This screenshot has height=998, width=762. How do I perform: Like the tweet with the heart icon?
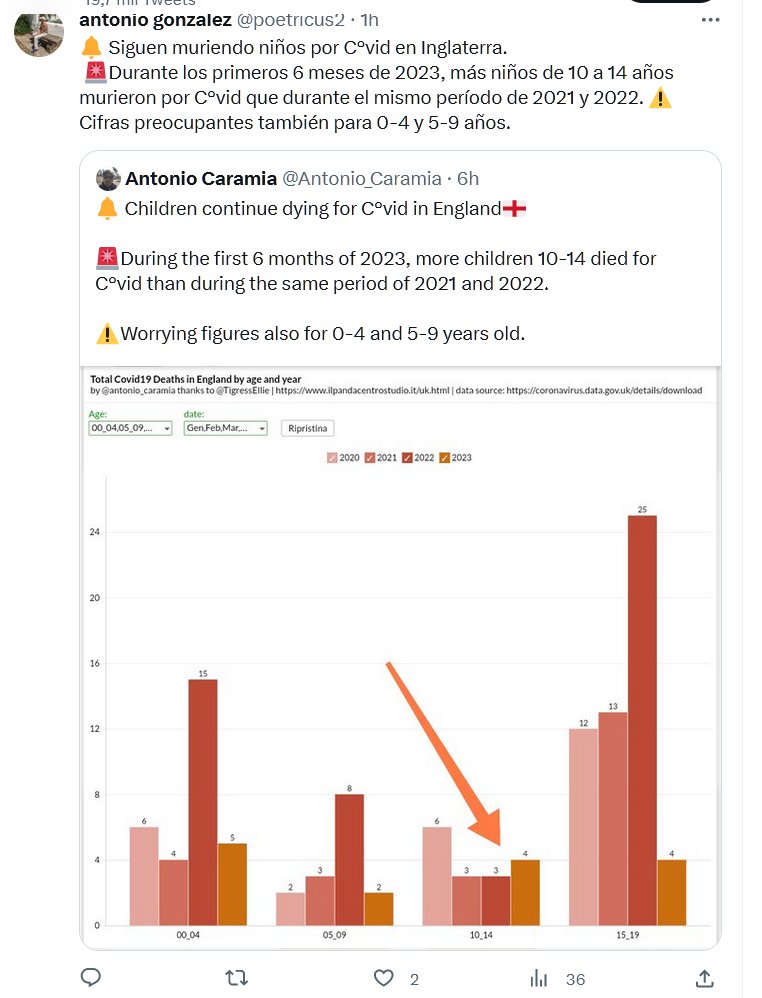click(x=384, y=977)
